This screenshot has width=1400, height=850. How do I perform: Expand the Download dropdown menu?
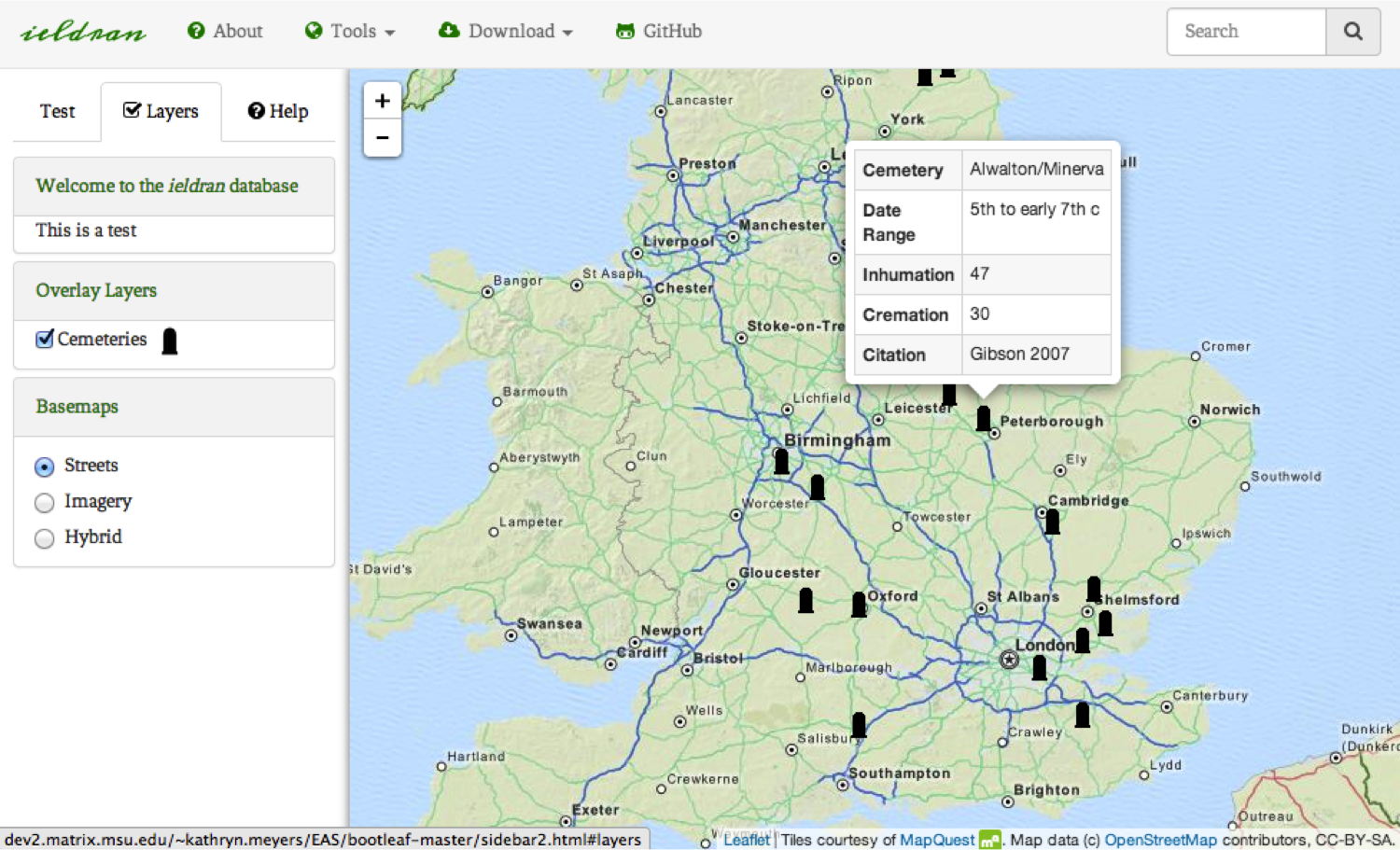506,32
